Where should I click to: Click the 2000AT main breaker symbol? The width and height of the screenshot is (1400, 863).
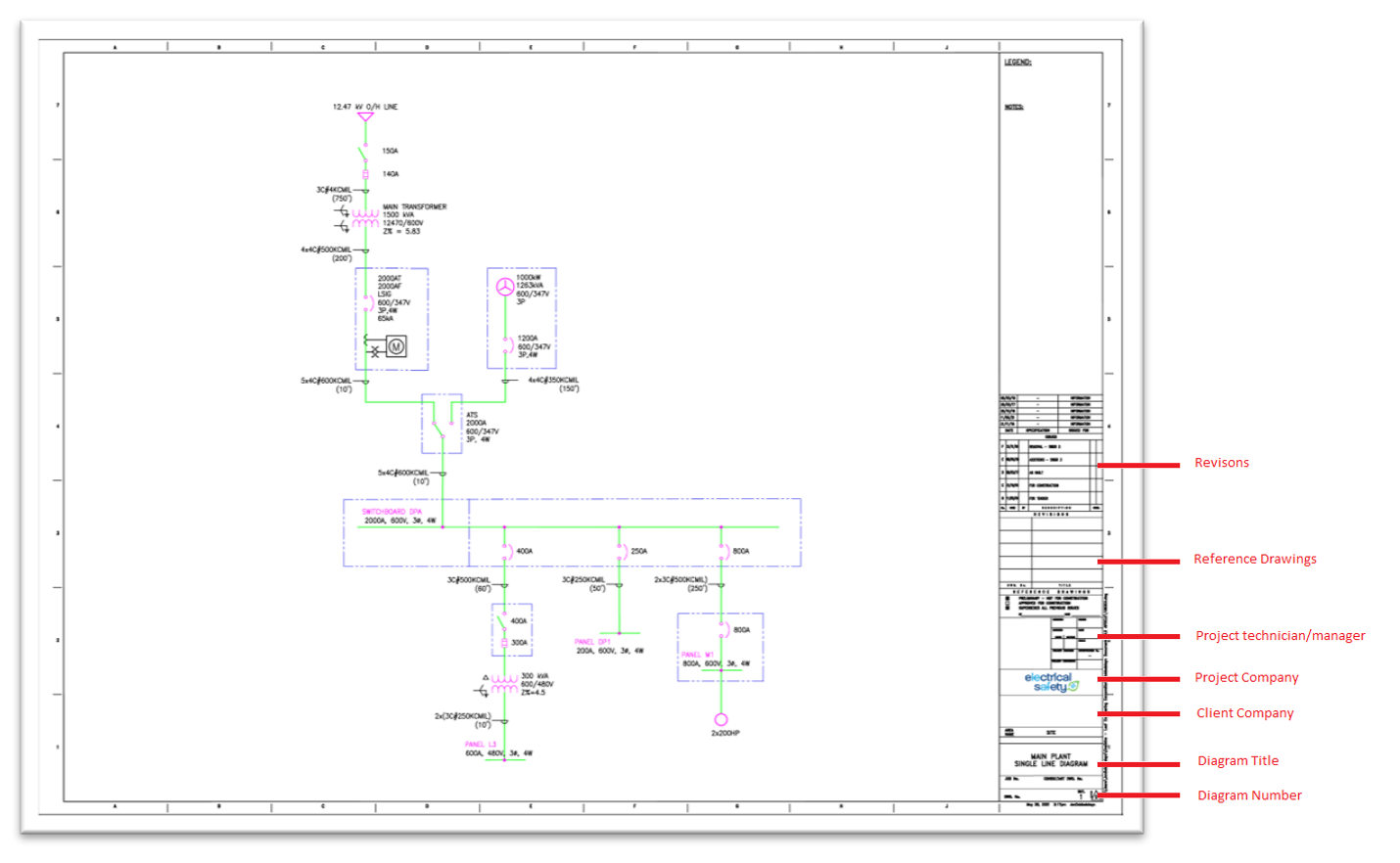click(x=368, y=302)
